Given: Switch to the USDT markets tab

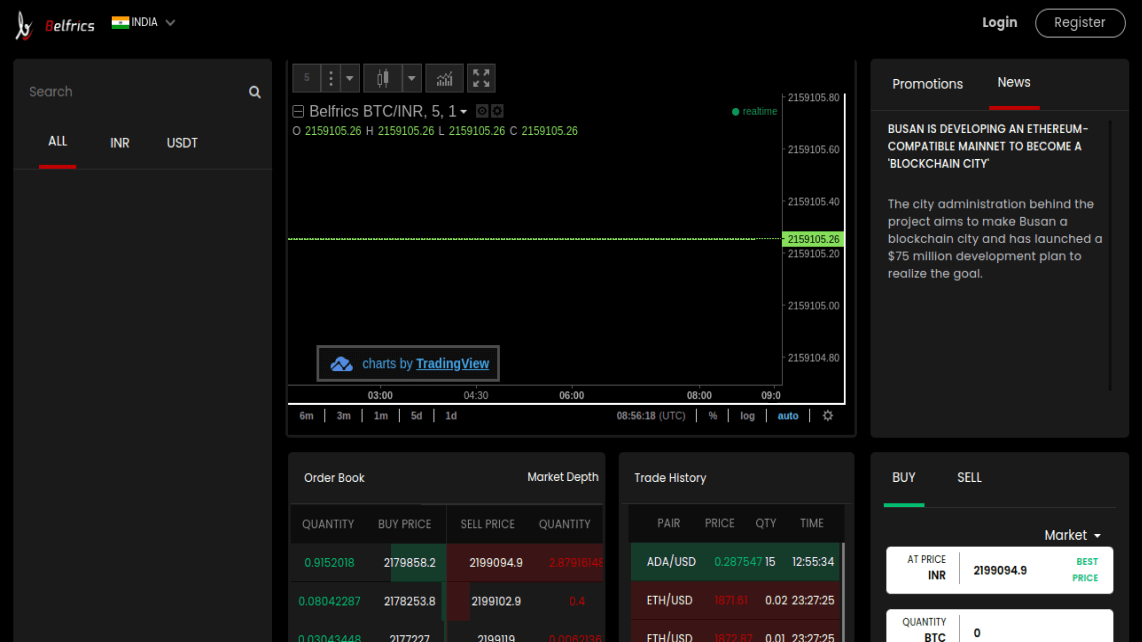Looking at the screenshot, I should (182, 143).
